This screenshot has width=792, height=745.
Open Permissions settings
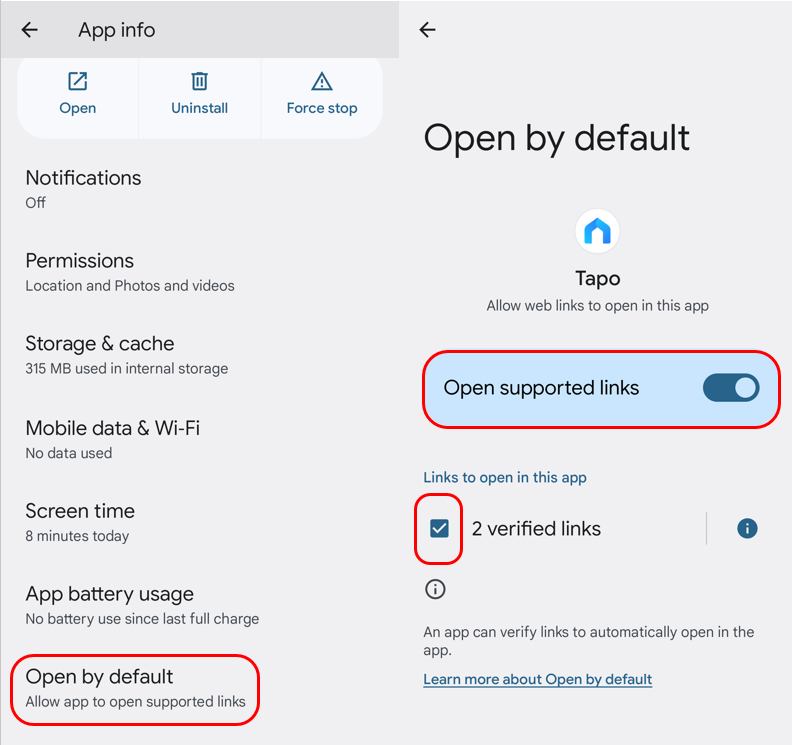pyautogui.click(x=200, y=272)
